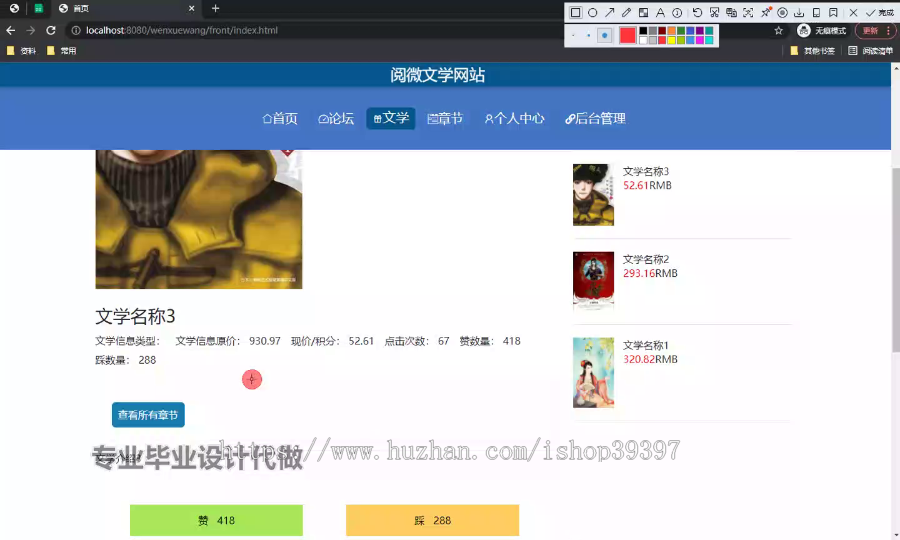Open the 无痕模式 incognito indicator
This screenshot has width=900, height=540.
821,30
